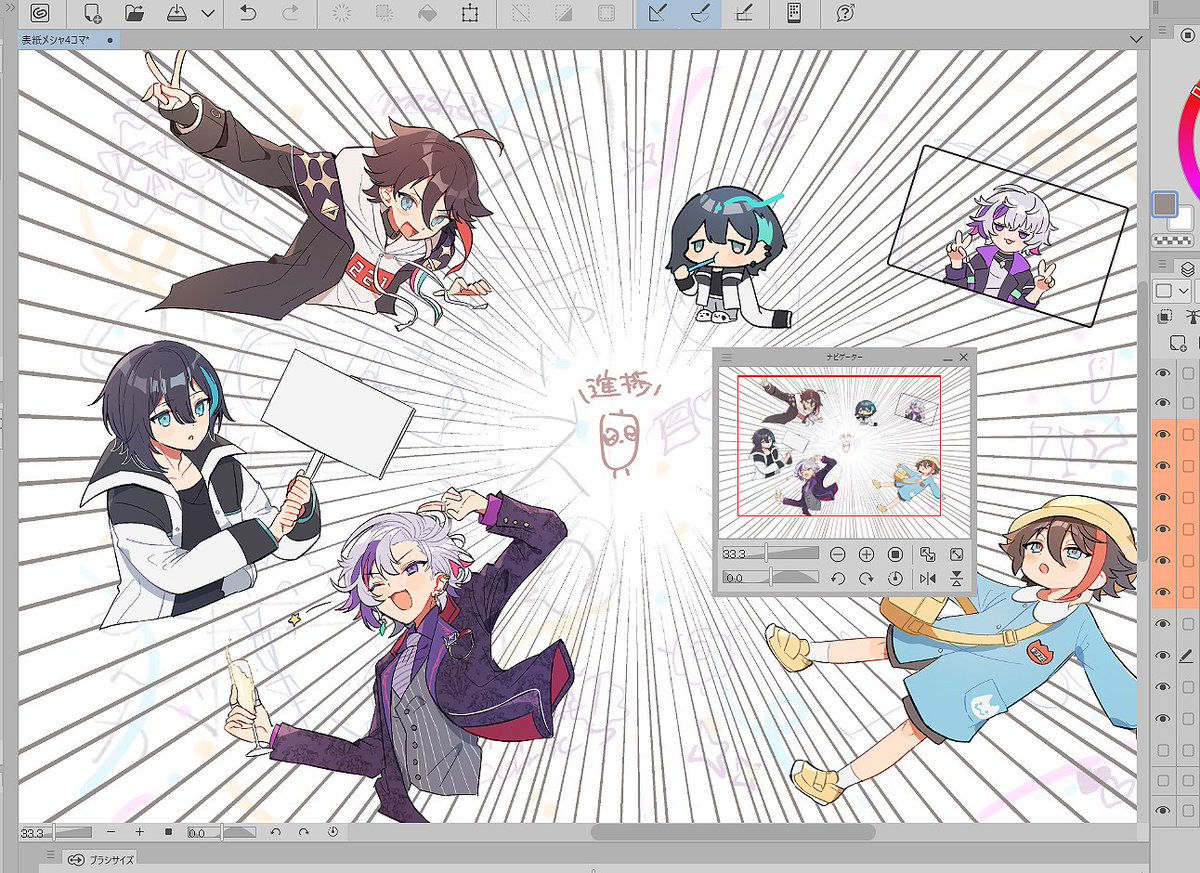Screen dimensions: 1200x873
Task: Click fit-view square on canvas bottom bar
Action: 168,832
